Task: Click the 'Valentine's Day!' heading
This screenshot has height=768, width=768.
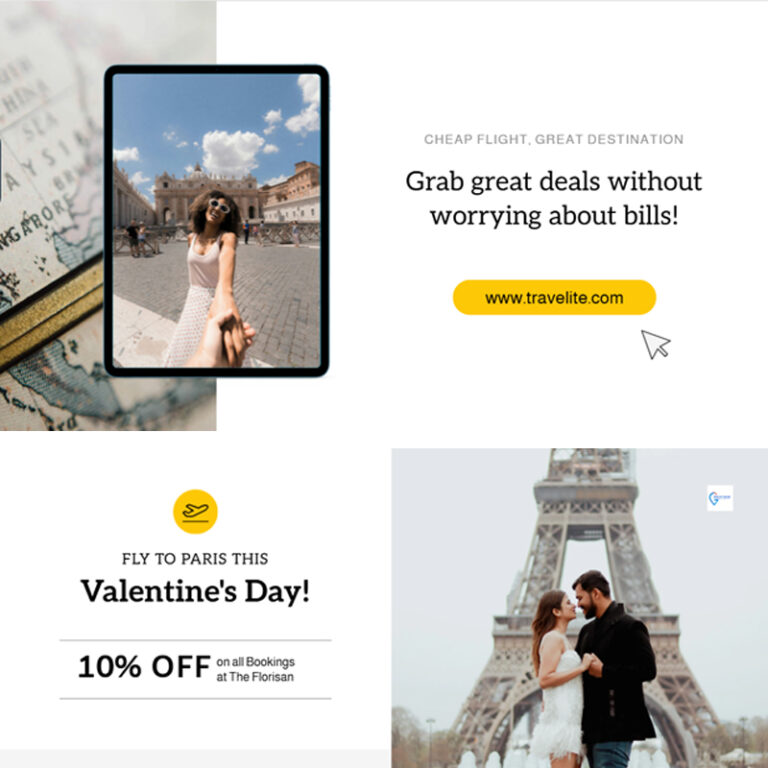Action: 195,591
